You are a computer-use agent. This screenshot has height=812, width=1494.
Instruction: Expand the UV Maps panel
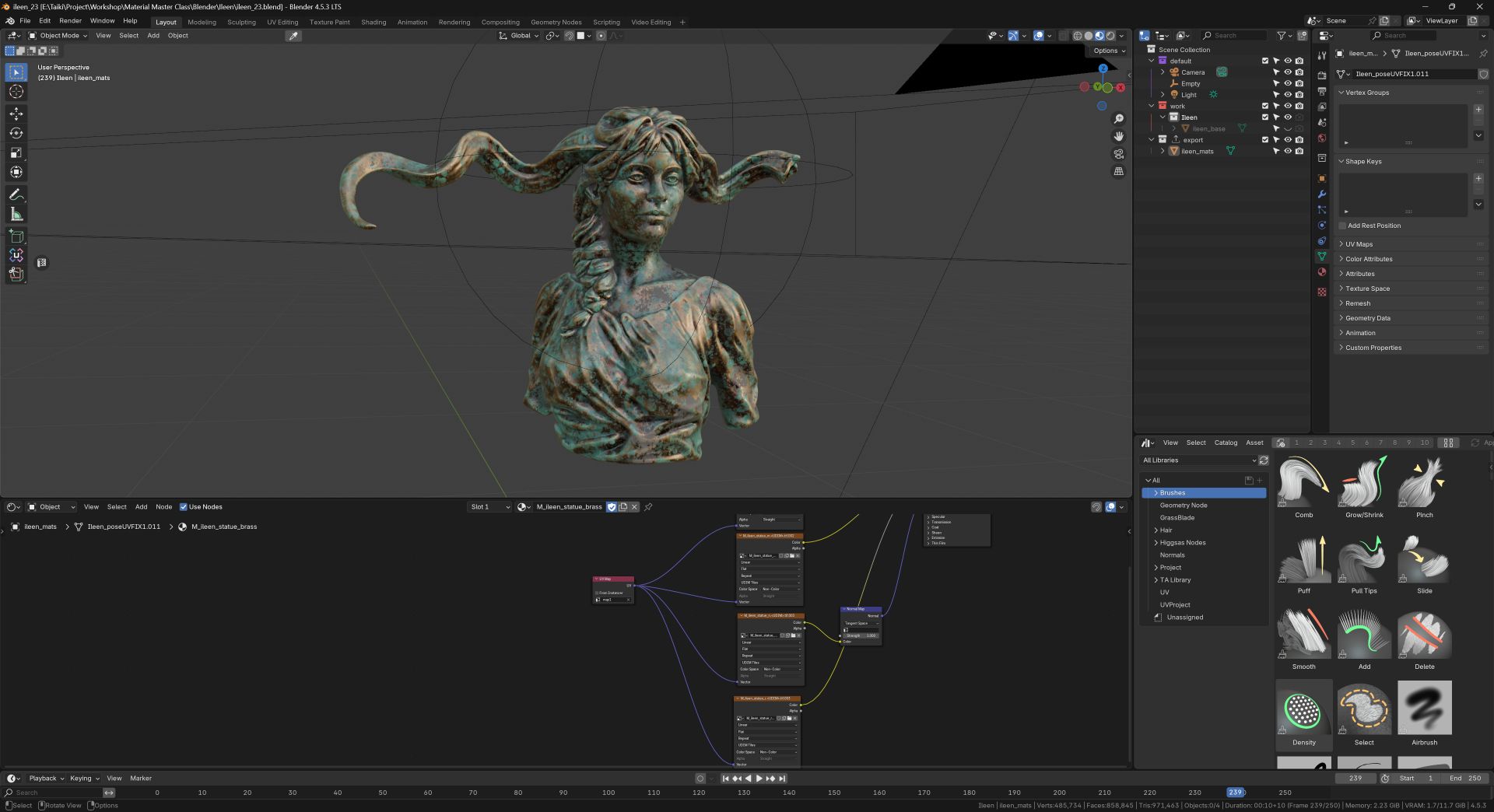pyautogui.click(x=1359, y=244)
